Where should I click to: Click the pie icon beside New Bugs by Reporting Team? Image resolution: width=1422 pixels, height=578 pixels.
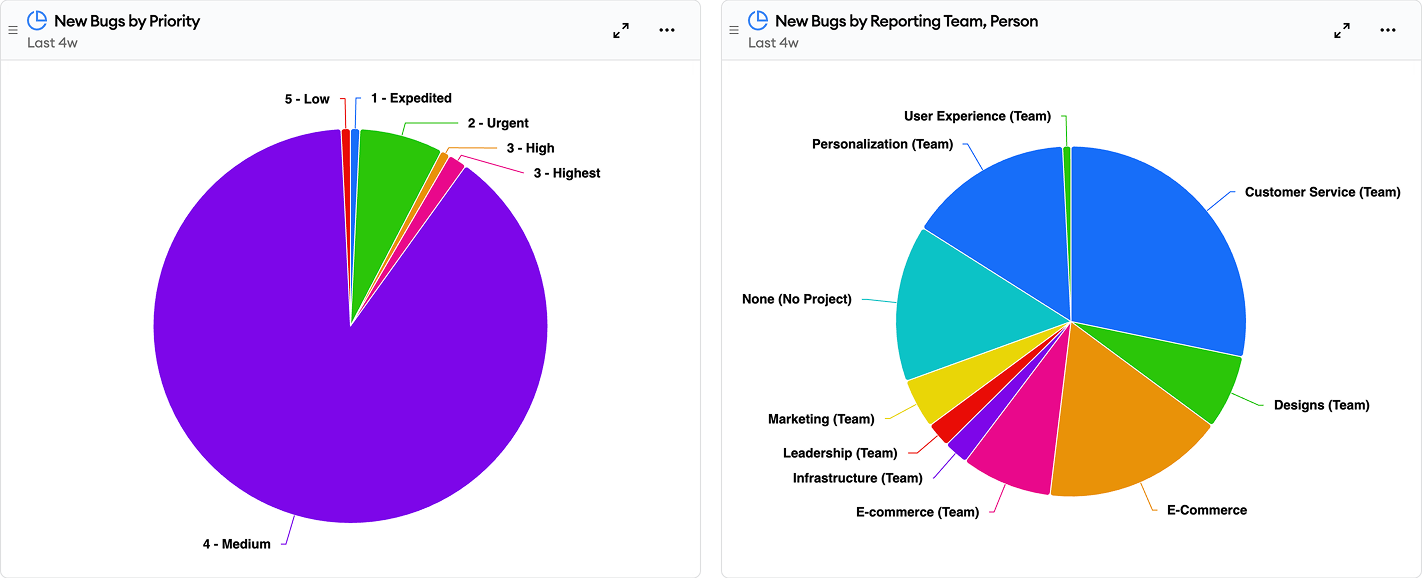(758, 21)
